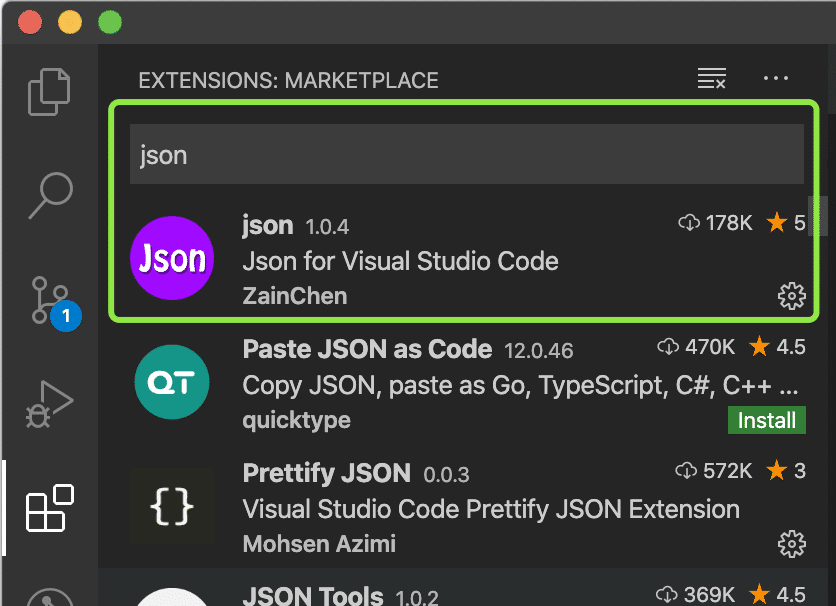The image size is (836, 606).
Task: Open Views and More Actions ellipsis menu
Action: pyautogui.click(x=776, y=78)
